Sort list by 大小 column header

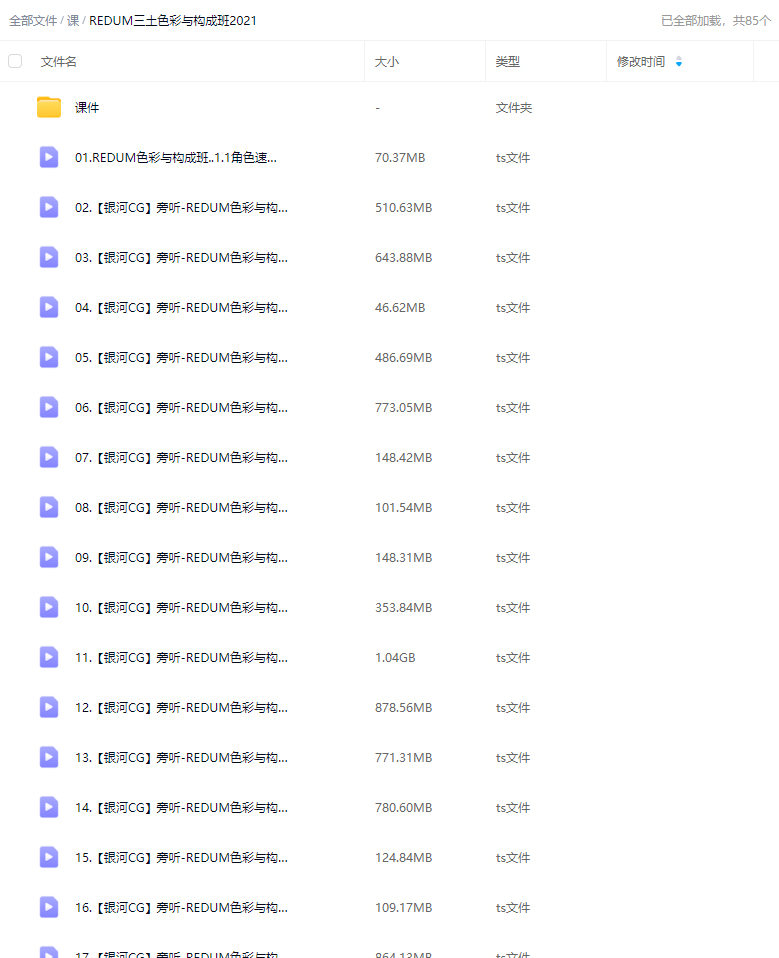(387, 62)
